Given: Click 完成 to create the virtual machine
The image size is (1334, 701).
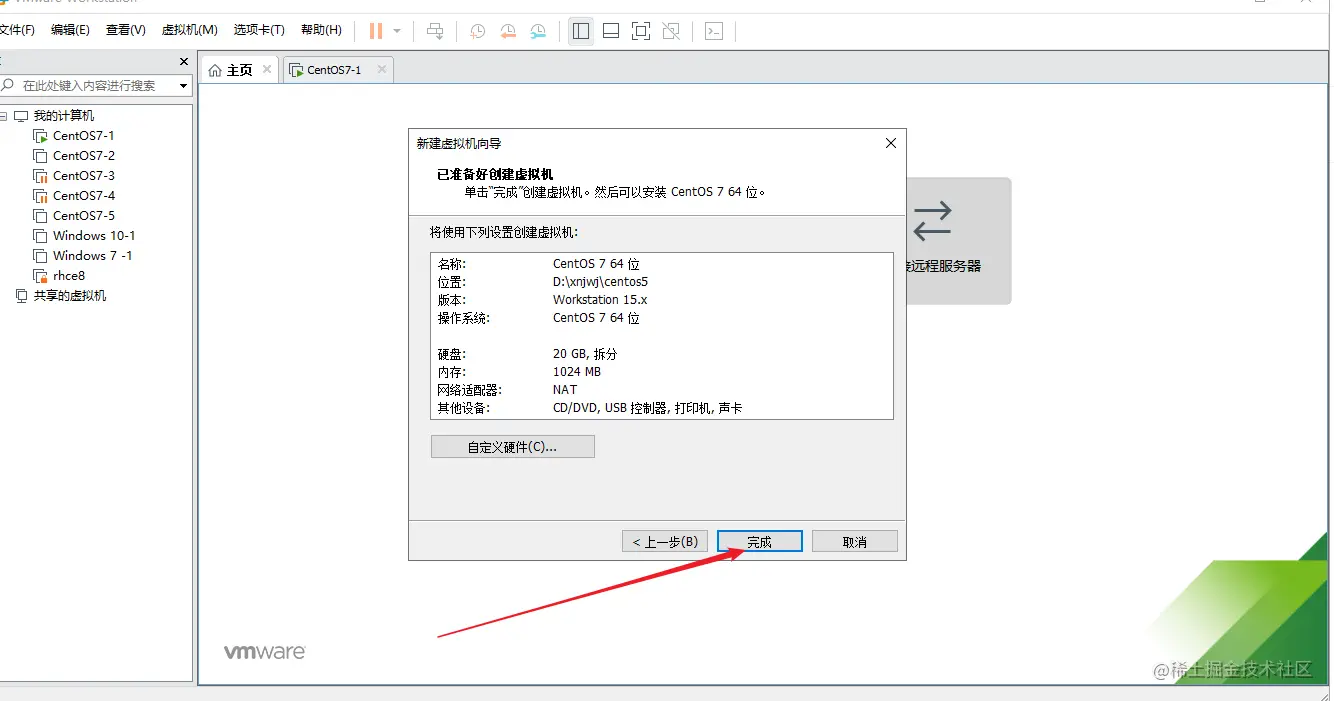Looking at the screenshot, I should (760, 541).
